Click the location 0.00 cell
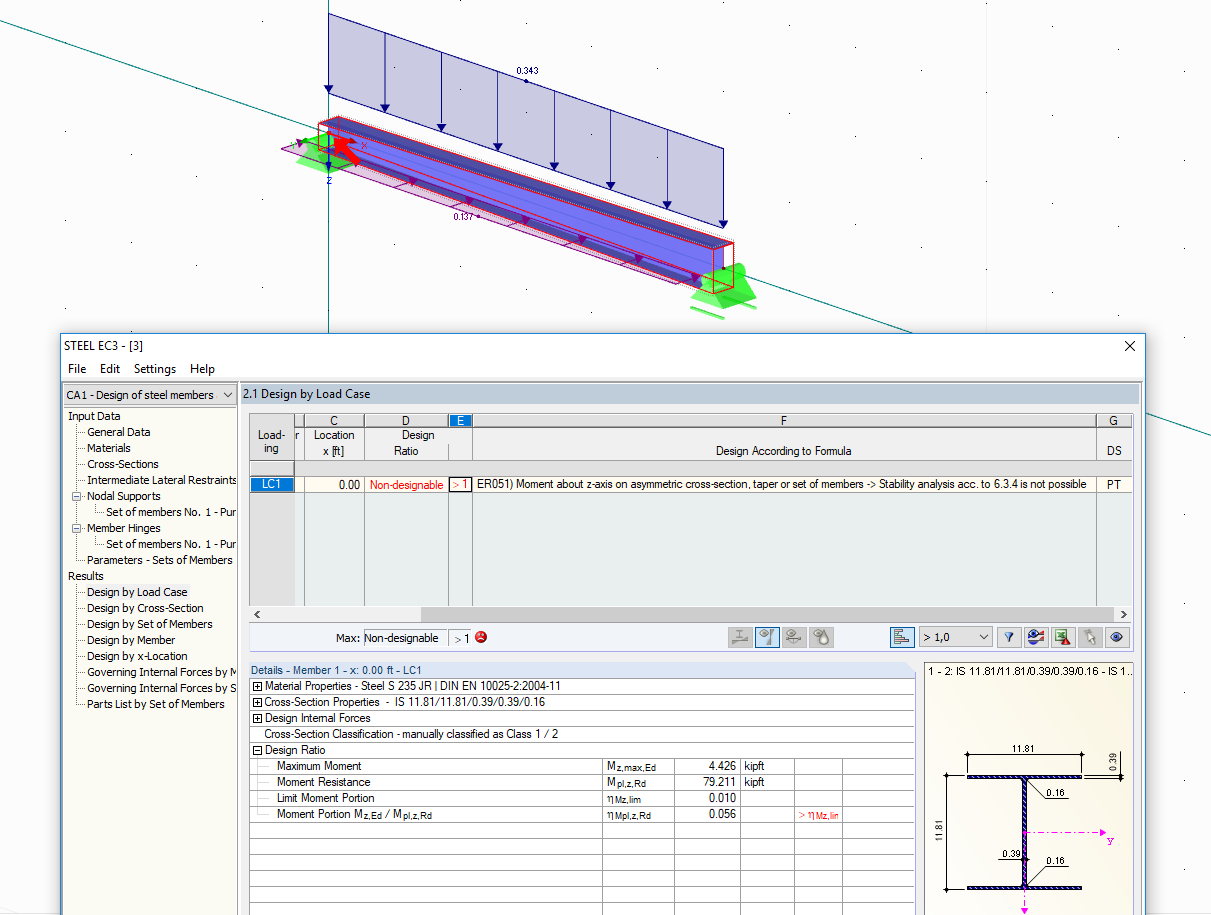Image resolution: width=1211 pixels, height=915 pixels. [334, 484]
